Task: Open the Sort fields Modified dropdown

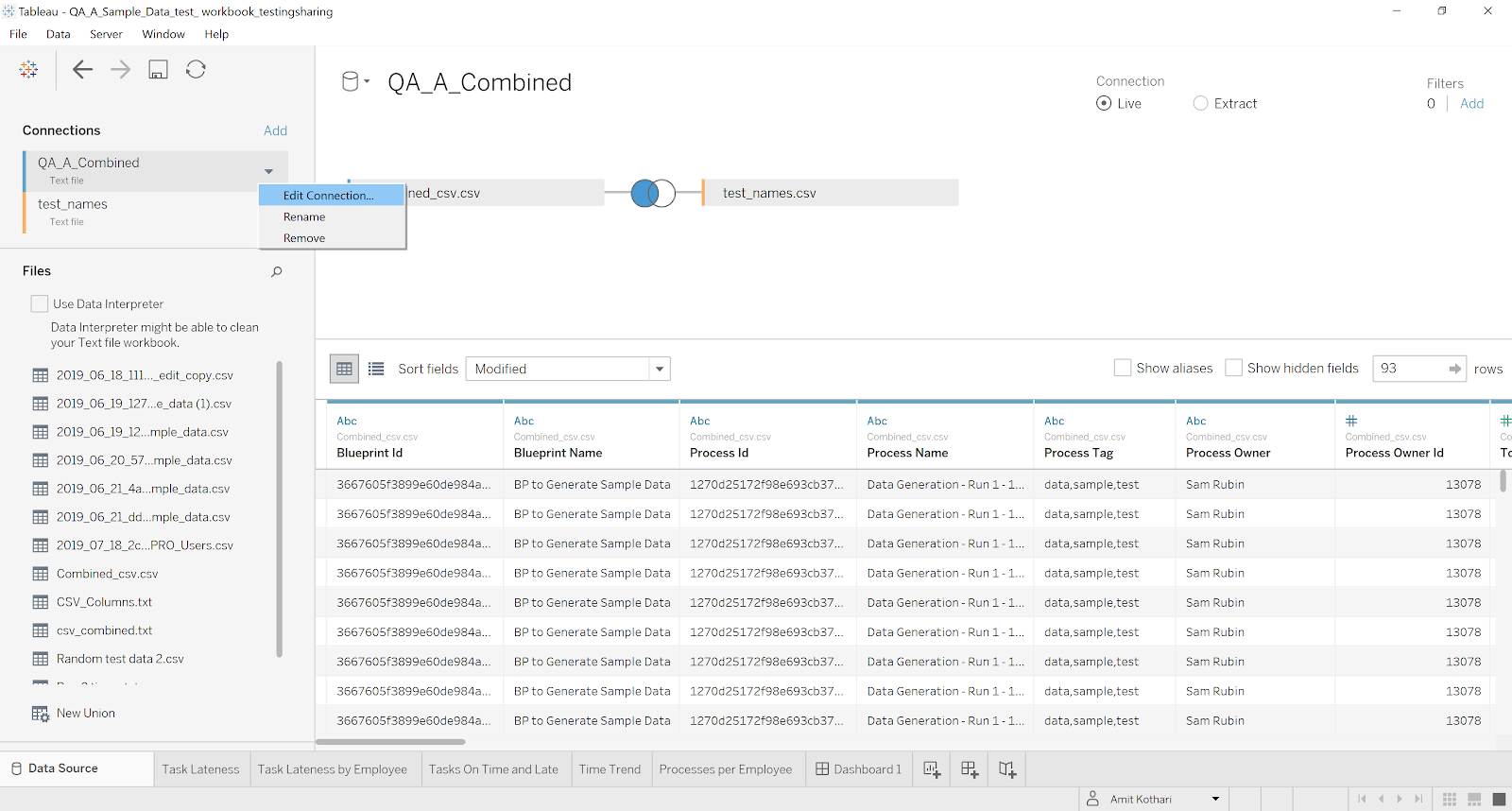Action: [x=568, y=369]
